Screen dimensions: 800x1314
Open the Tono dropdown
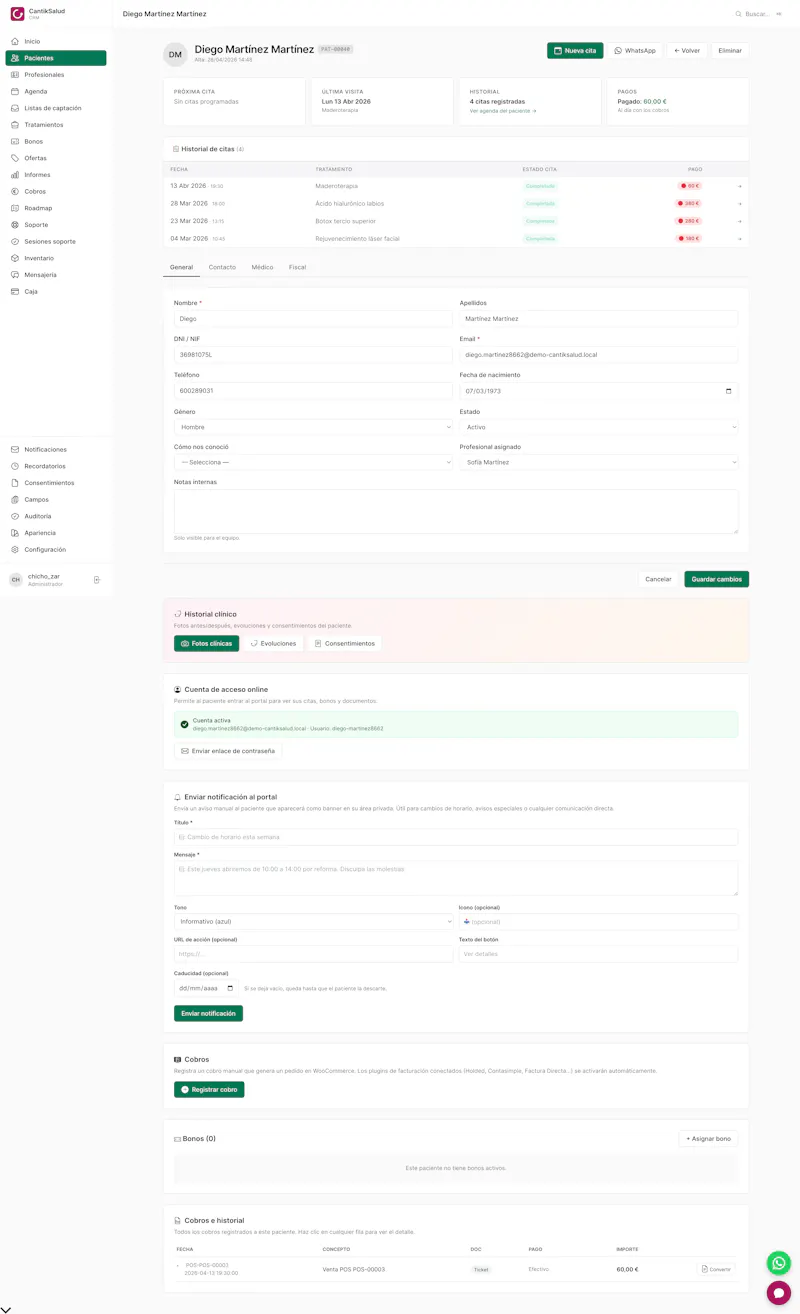313,921
